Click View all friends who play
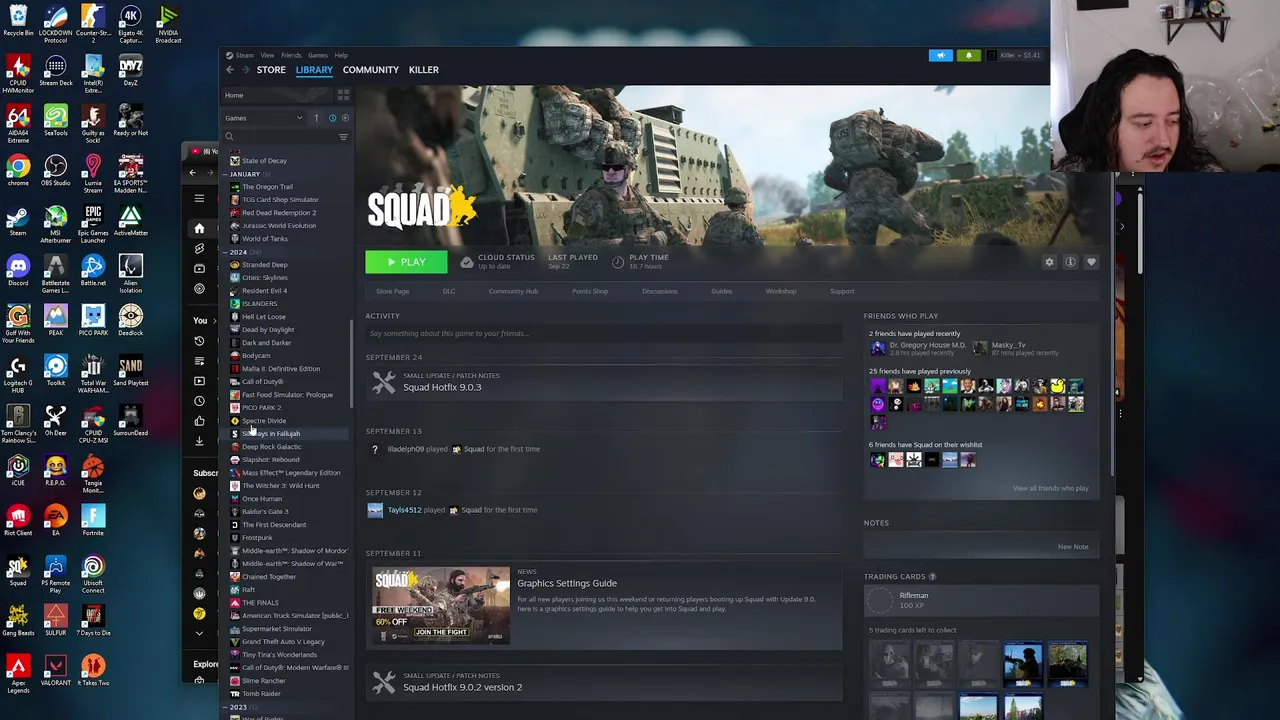1280x720 pixels. [1050, 488]
